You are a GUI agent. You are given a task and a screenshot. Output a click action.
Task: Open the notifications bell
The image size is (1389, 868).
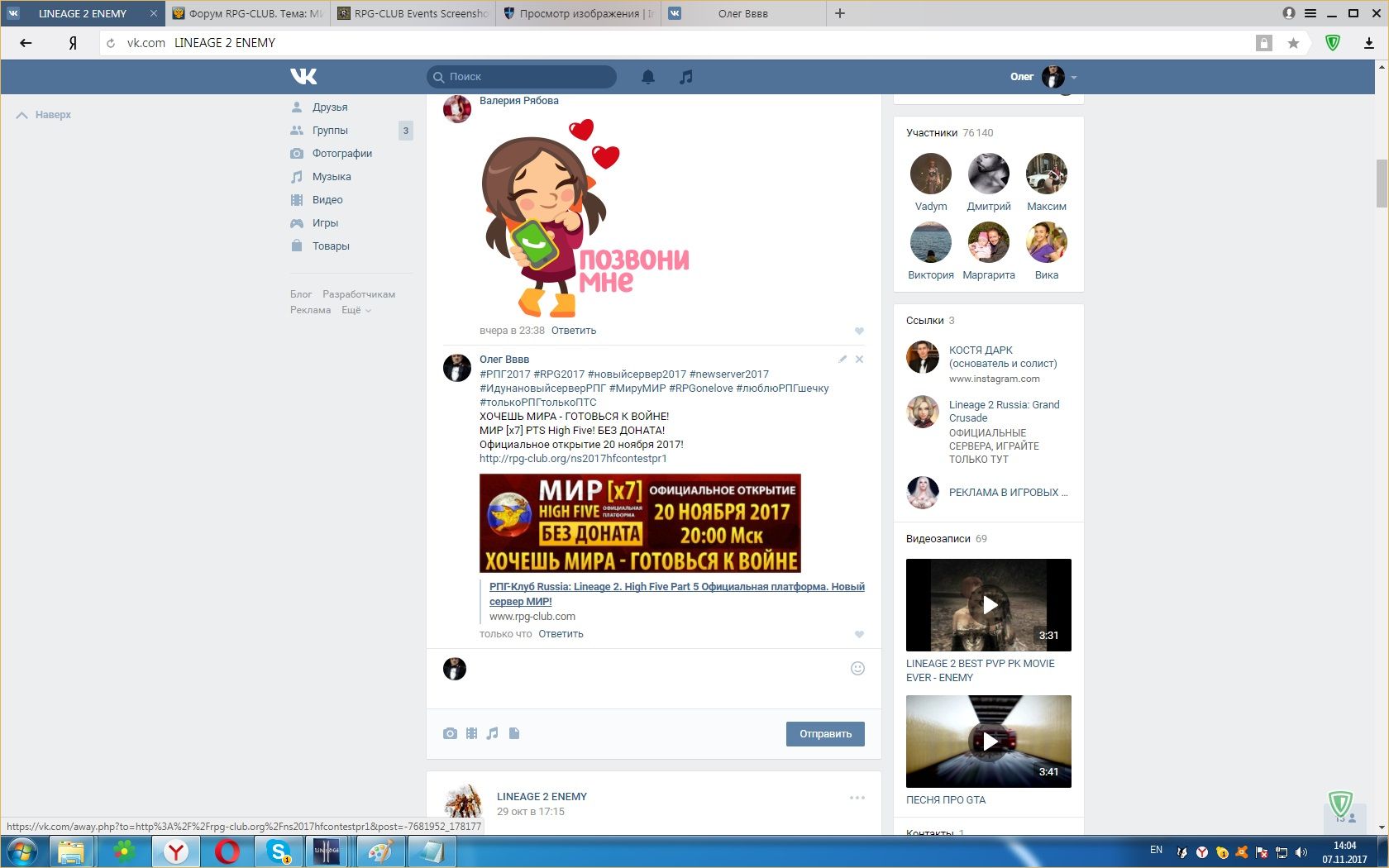pos(648,77)
